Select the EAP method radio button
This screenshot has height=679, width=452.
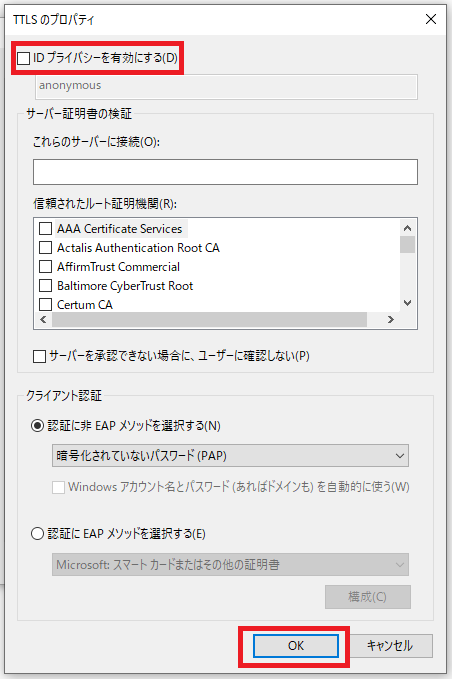[x=38, y=534]
